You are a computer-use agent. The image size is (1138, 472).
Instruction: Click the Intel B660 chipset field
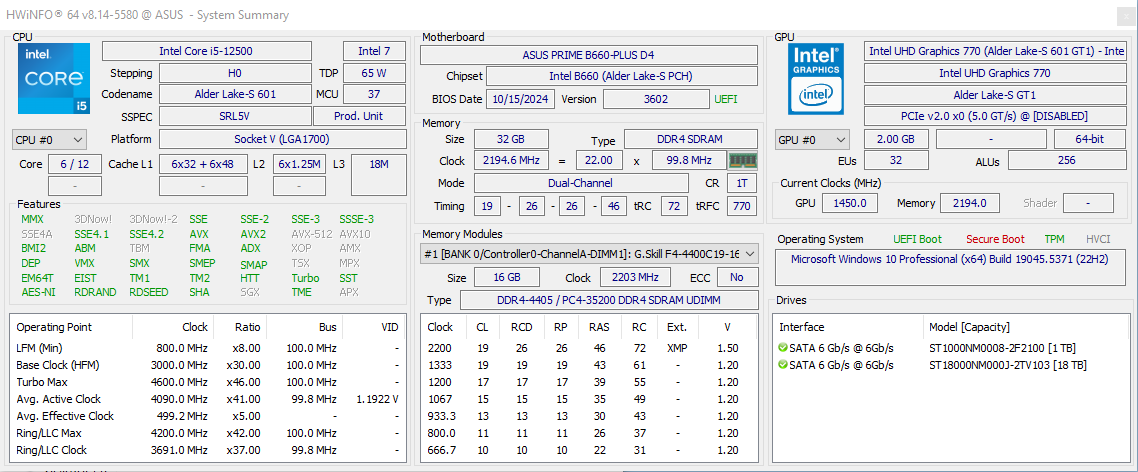622,76
